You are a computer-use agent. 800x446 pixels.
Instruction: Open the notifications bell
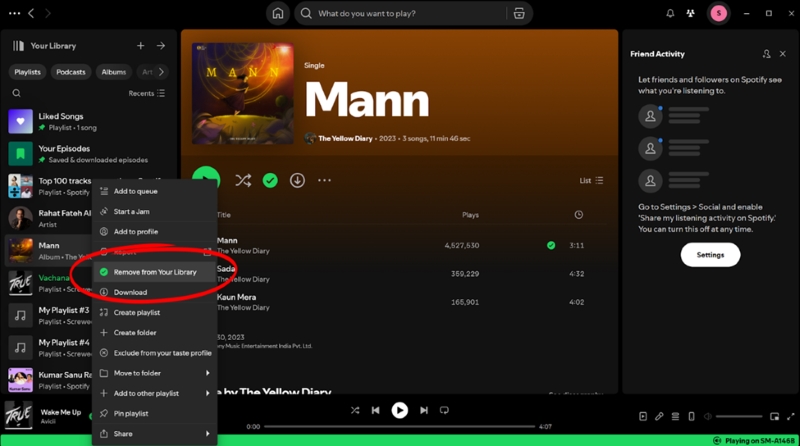point(670,14)
